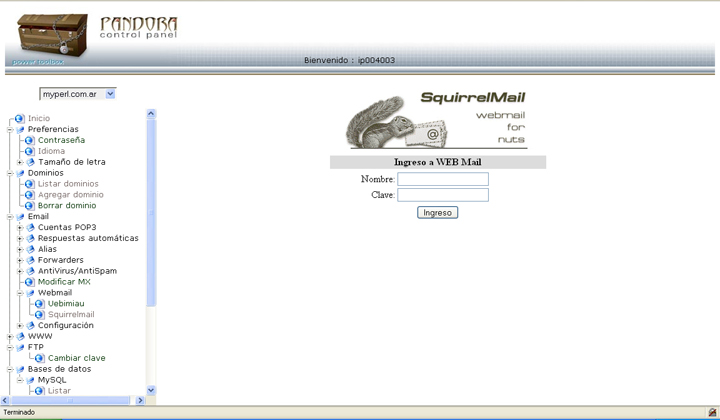The width and height of the screenshot is (720, 420).
Task: Click the folder icon next to Email
Action: click(x=20, y=216)
